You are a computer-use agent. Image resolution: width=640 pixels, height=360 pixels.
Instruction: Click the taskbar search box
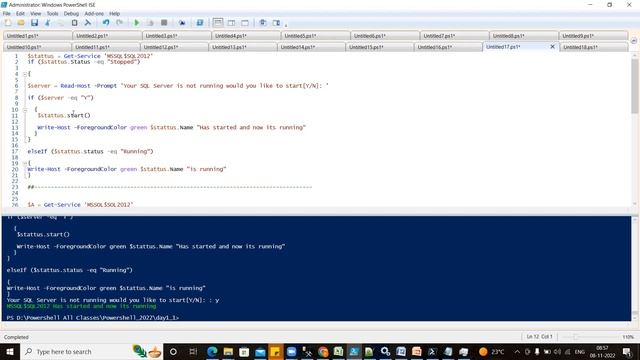(91, 351)
